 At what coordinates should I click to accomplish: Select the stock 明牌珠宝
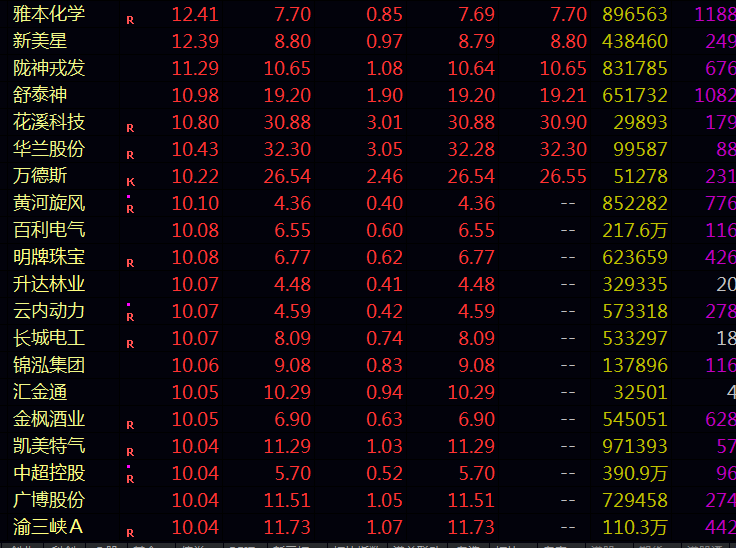pos(49,257)
